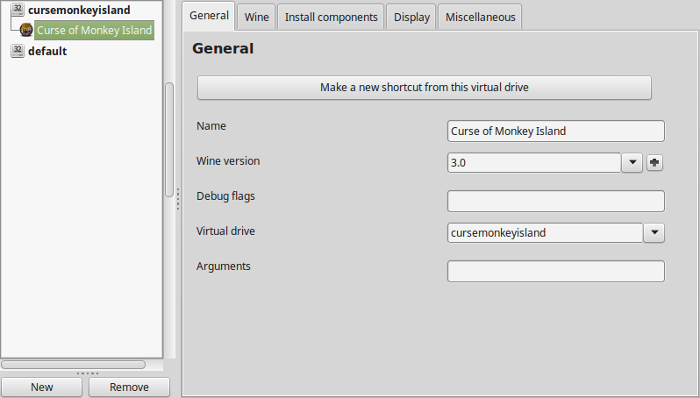Focus the Name text field
The image size is (700, 398).
(556, 131)
